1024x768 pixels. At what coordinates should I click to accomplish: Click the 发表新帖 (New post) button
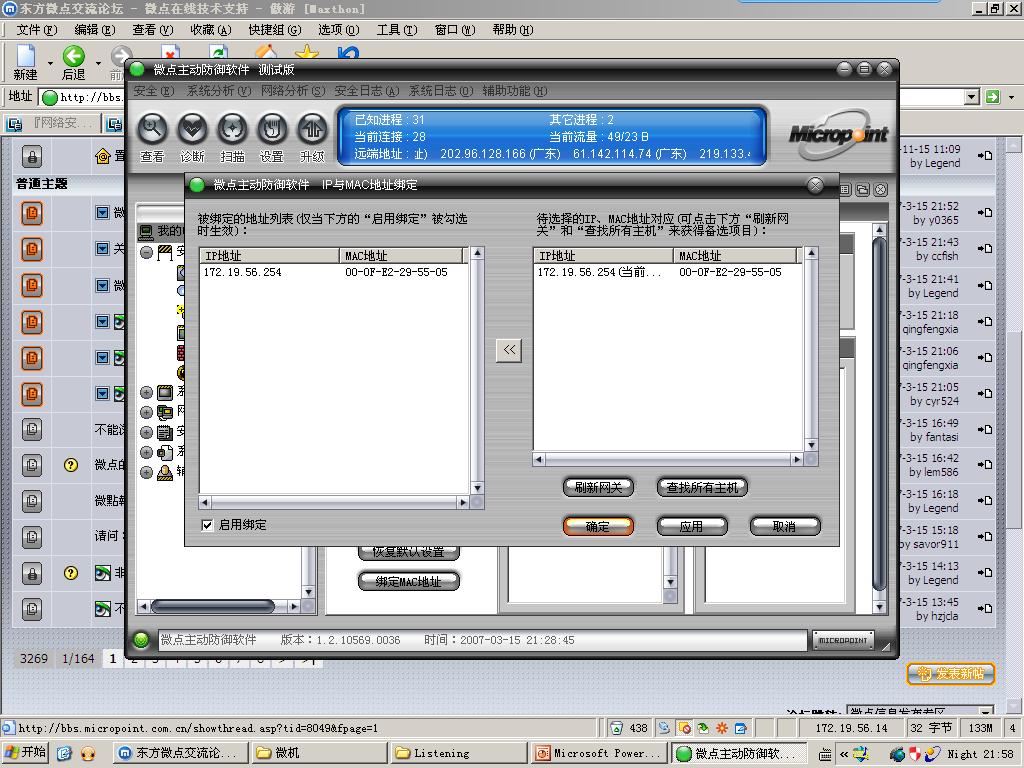951,673
